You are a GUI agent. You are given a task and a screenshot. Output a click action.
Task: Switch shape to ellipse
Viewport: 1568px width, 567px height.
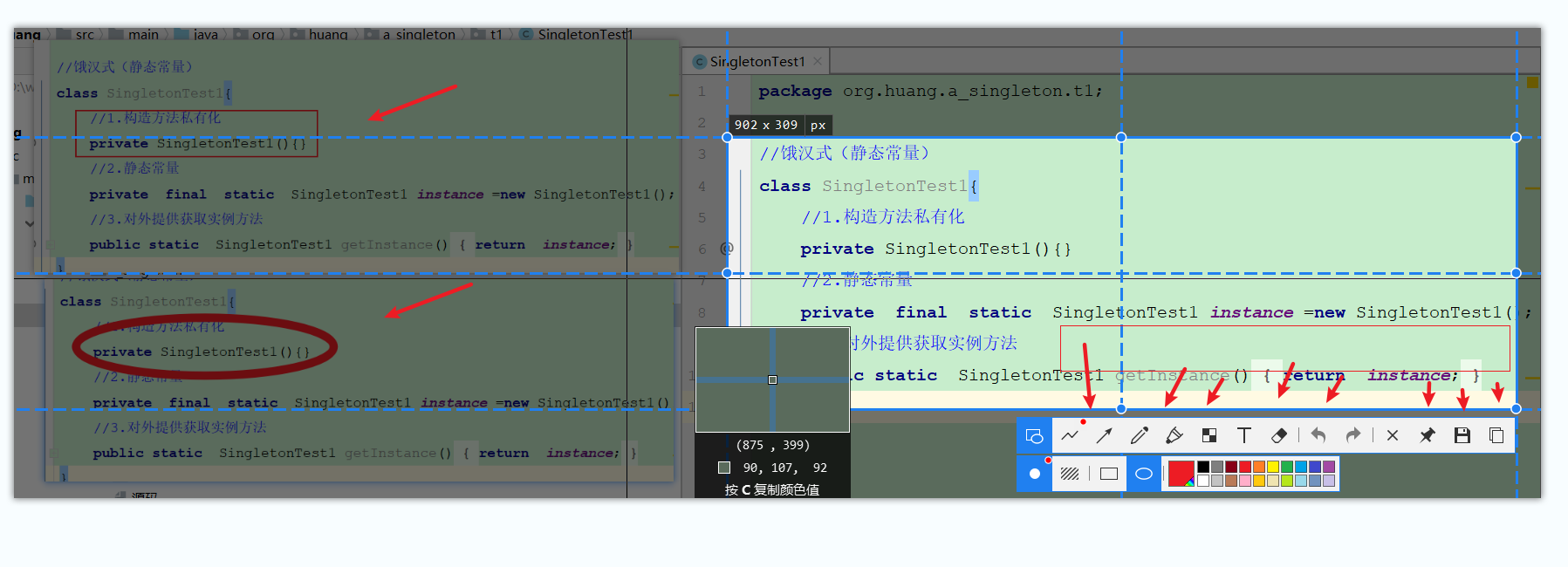1144,474
